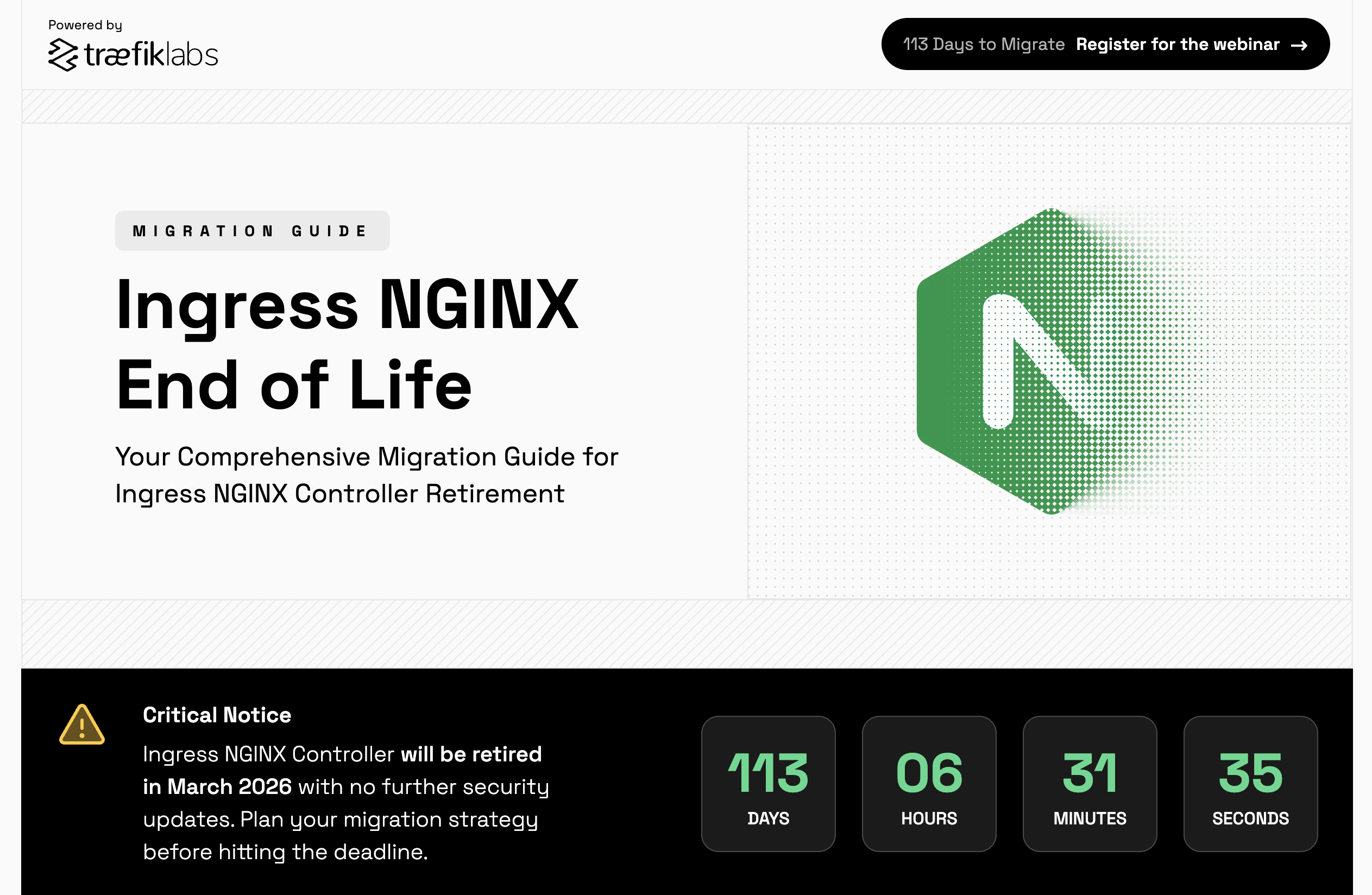Select the 113 DAYS countdown tile
The height and width of the screenshot is (895, 1372).
[768, 784]
